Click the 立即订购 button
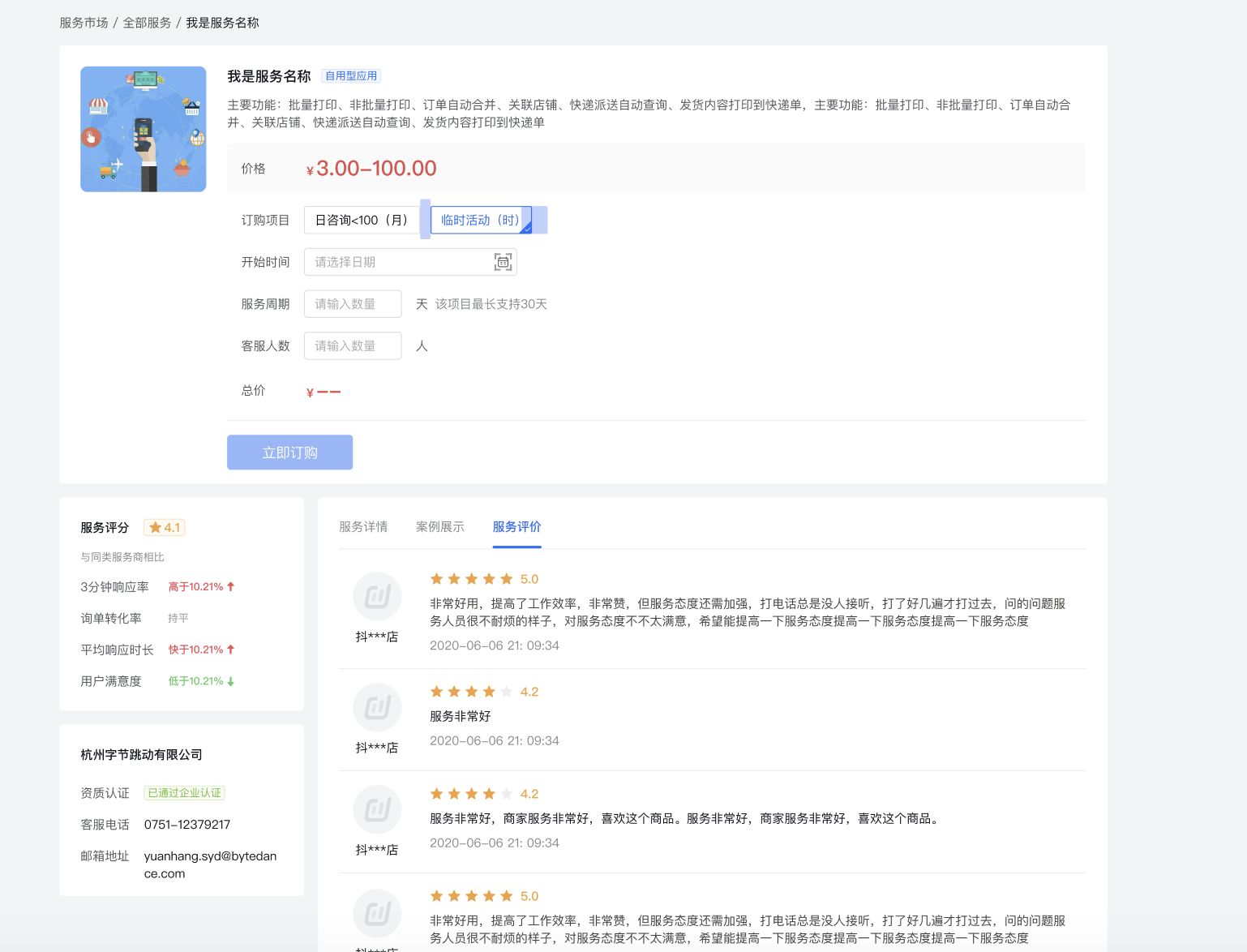The width and height of the screenshot is (1247, 952). click(289, 452)
